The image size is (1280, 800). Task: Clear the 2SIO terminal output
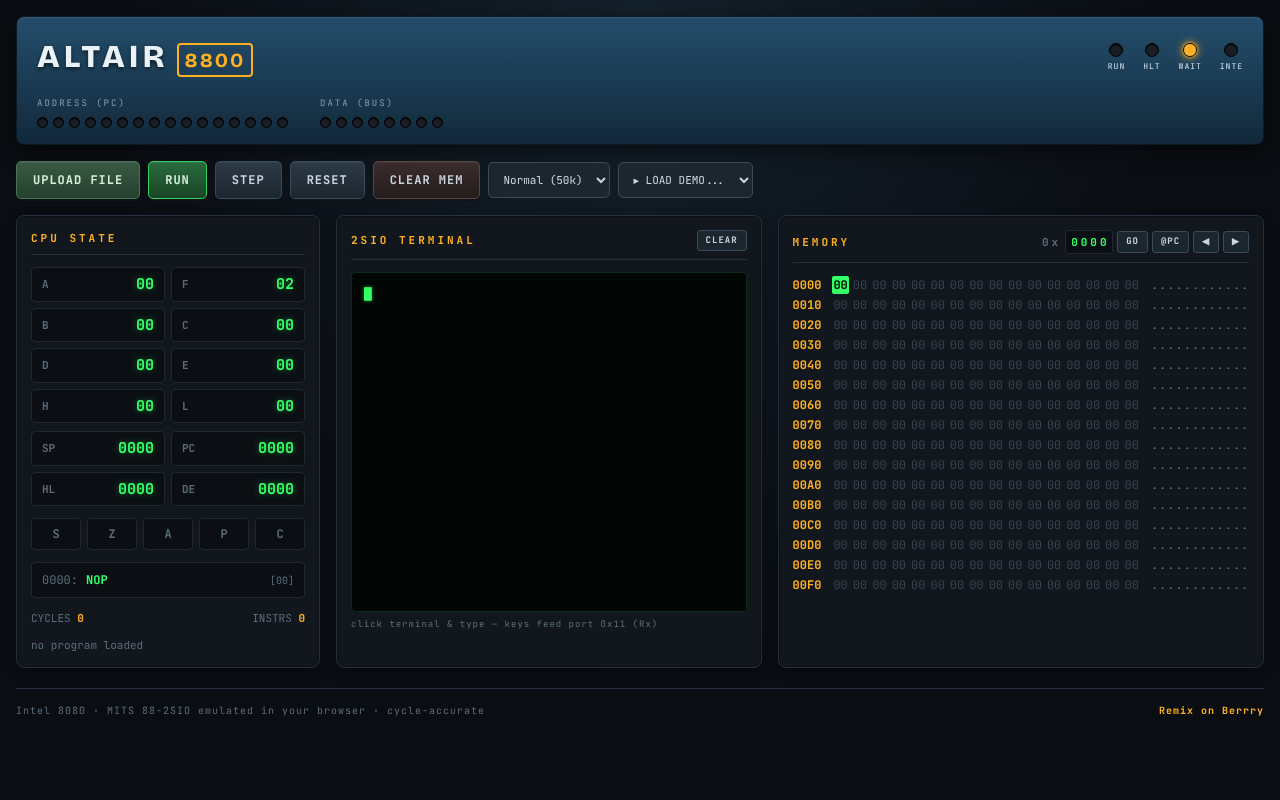722,240
